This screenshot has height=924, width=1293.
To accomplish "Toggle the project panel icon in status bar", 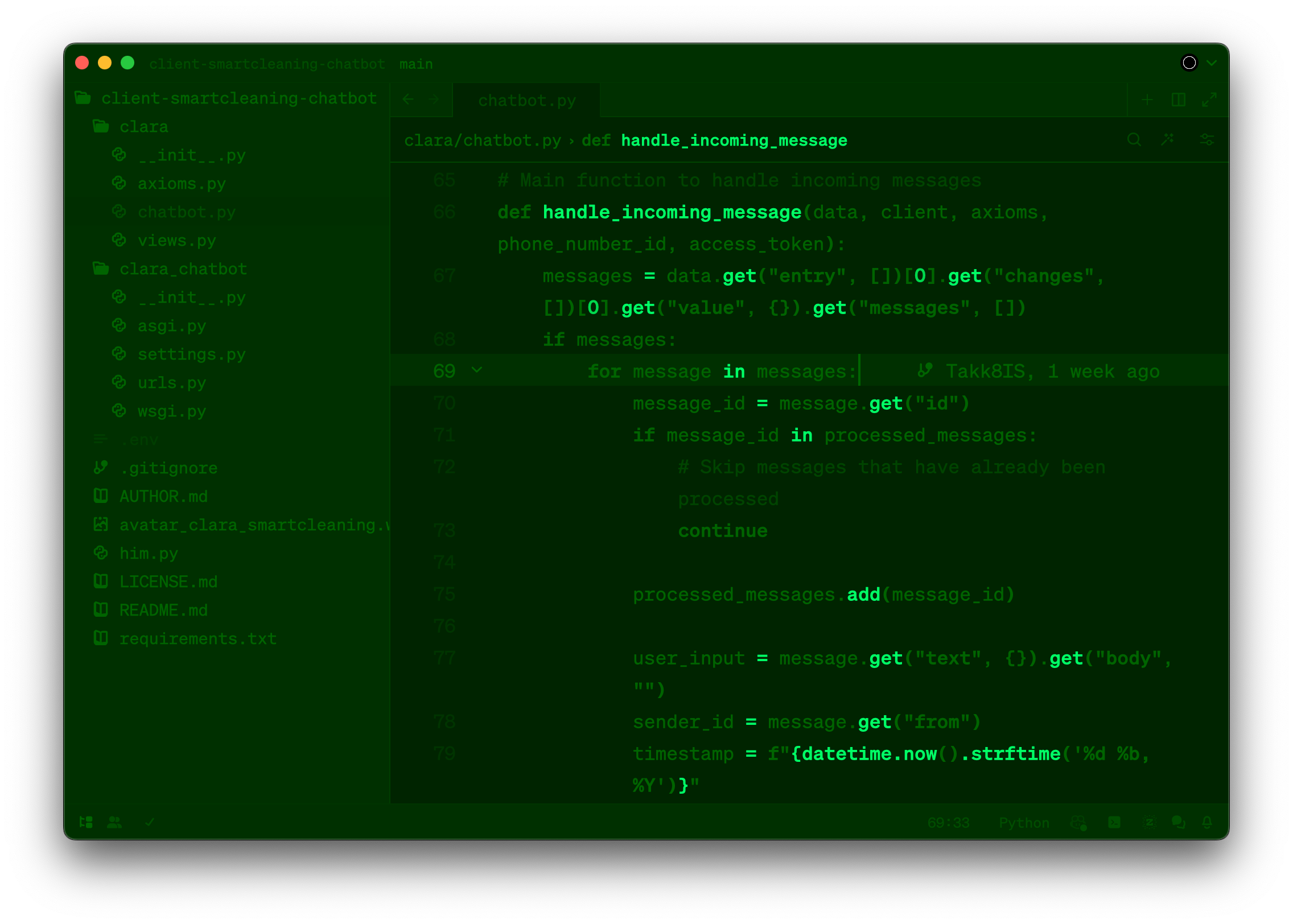I will coord(86,822).
